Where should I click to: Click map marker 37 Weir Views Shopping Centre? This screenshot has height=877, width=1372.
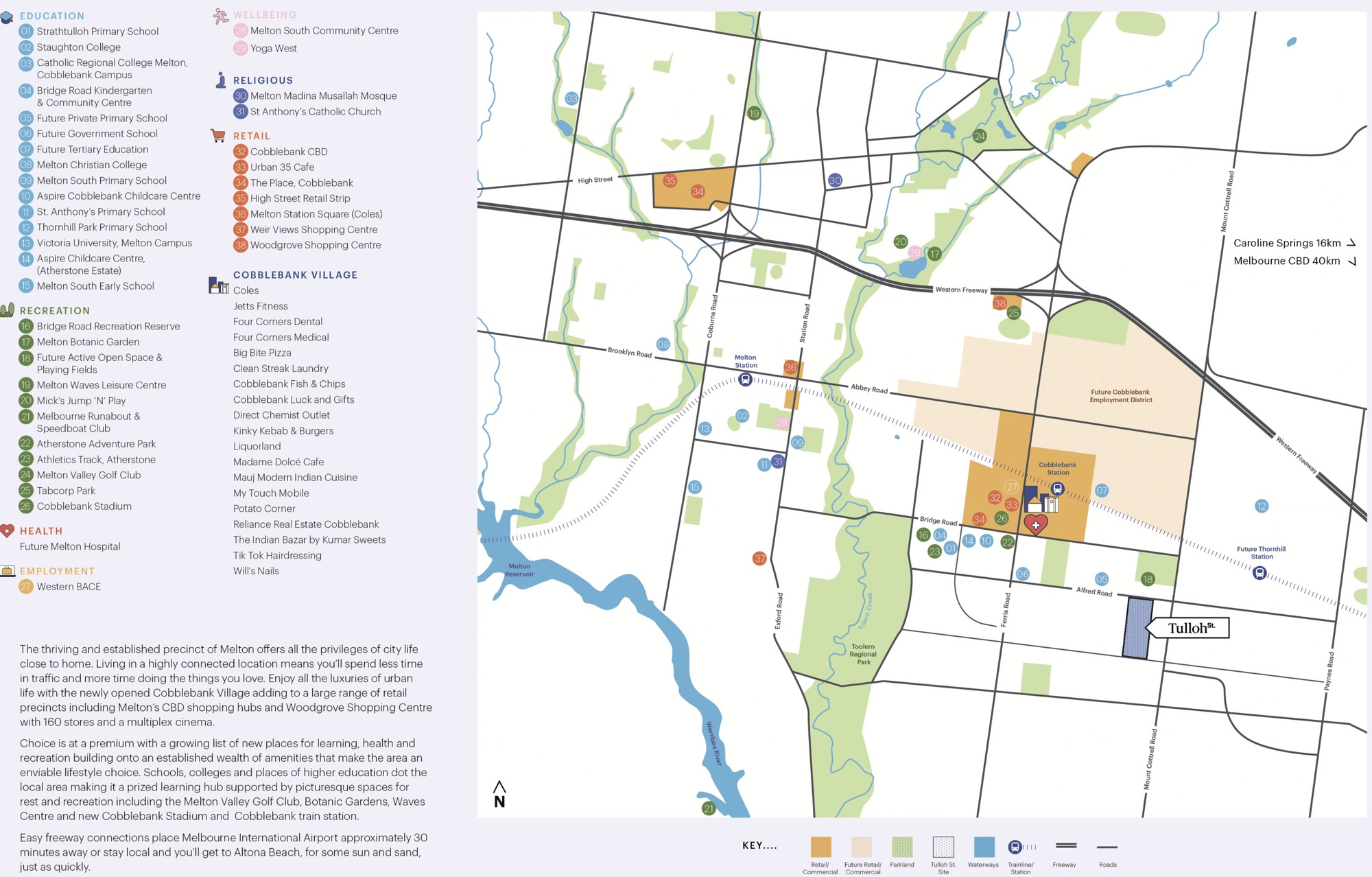coord(759,559)
